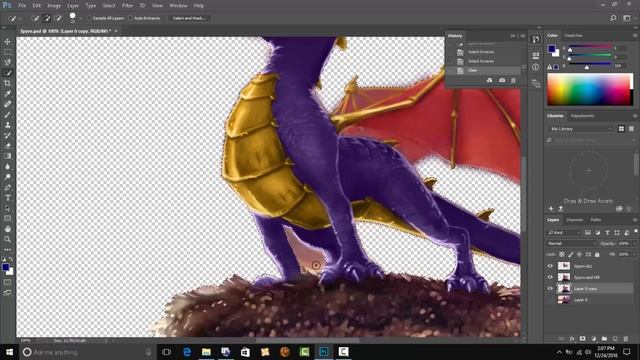
Task: Toggle Auto-Enhance checkbox
Action: coord(130,18)
